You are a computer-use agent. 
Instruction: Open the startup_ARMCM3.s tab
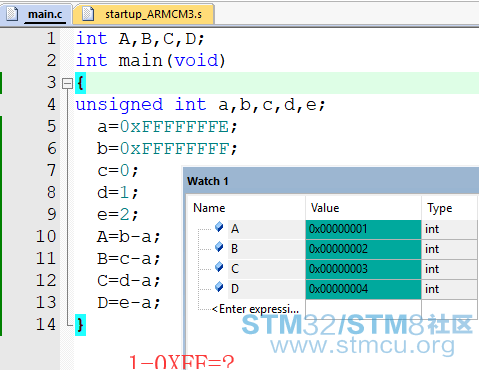pos(144,14)
